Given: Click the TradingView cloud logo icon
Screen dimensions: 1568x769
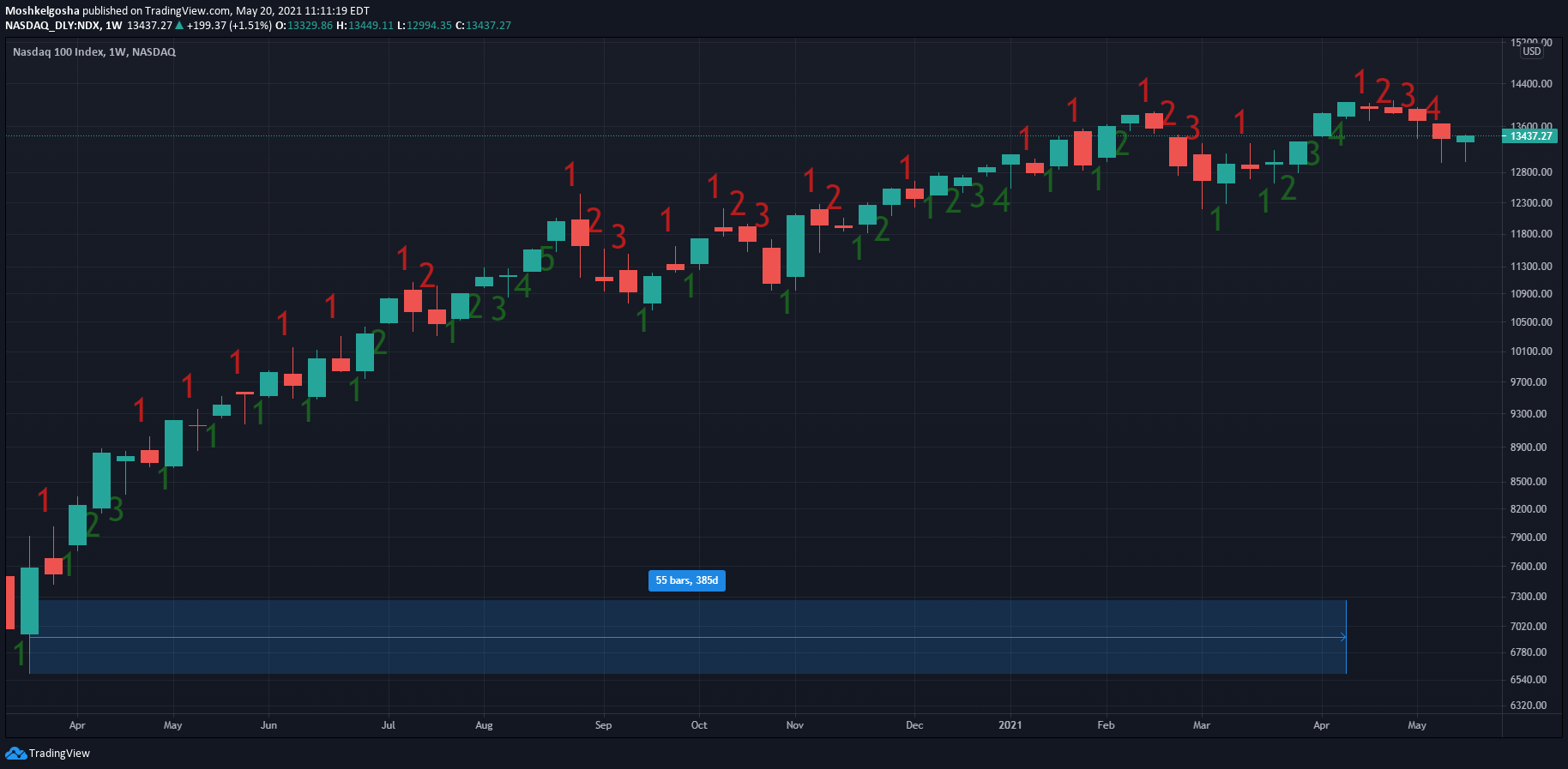Looking at the screenshot, I should coord(15,754).
